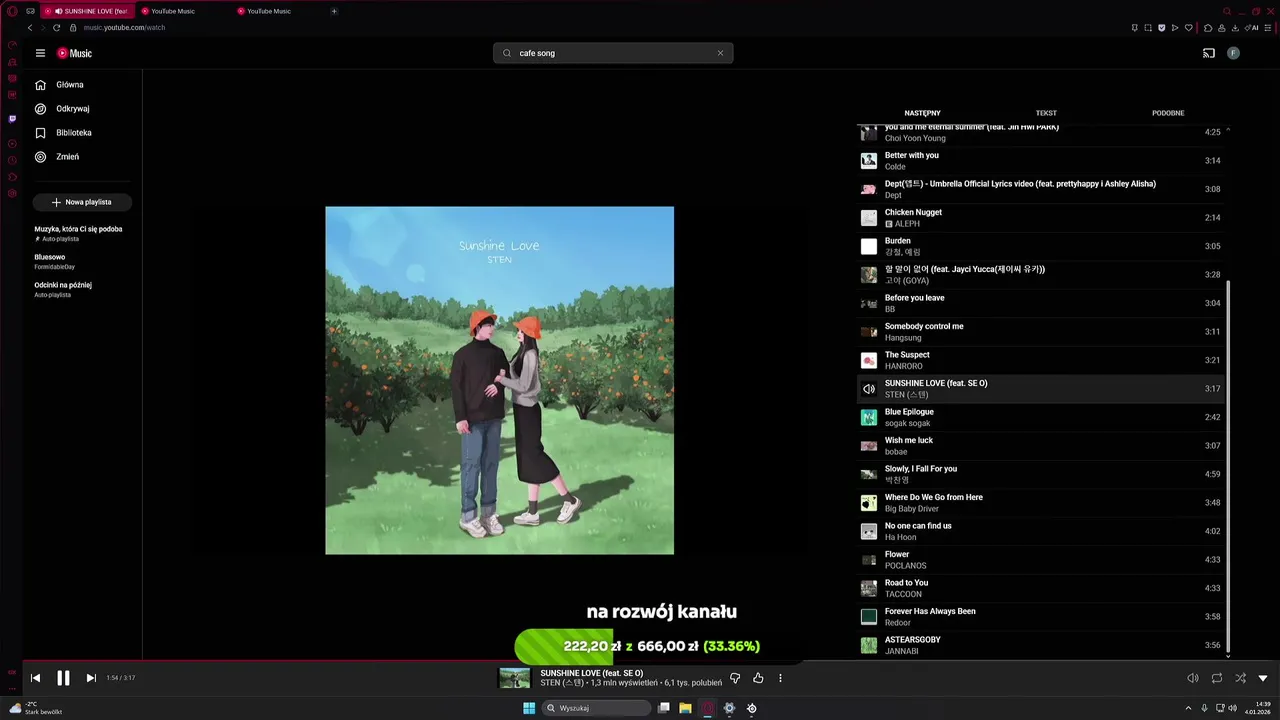Play the track named Burden
Viewport: 1280px width, 720px height.
[1040, 246]
